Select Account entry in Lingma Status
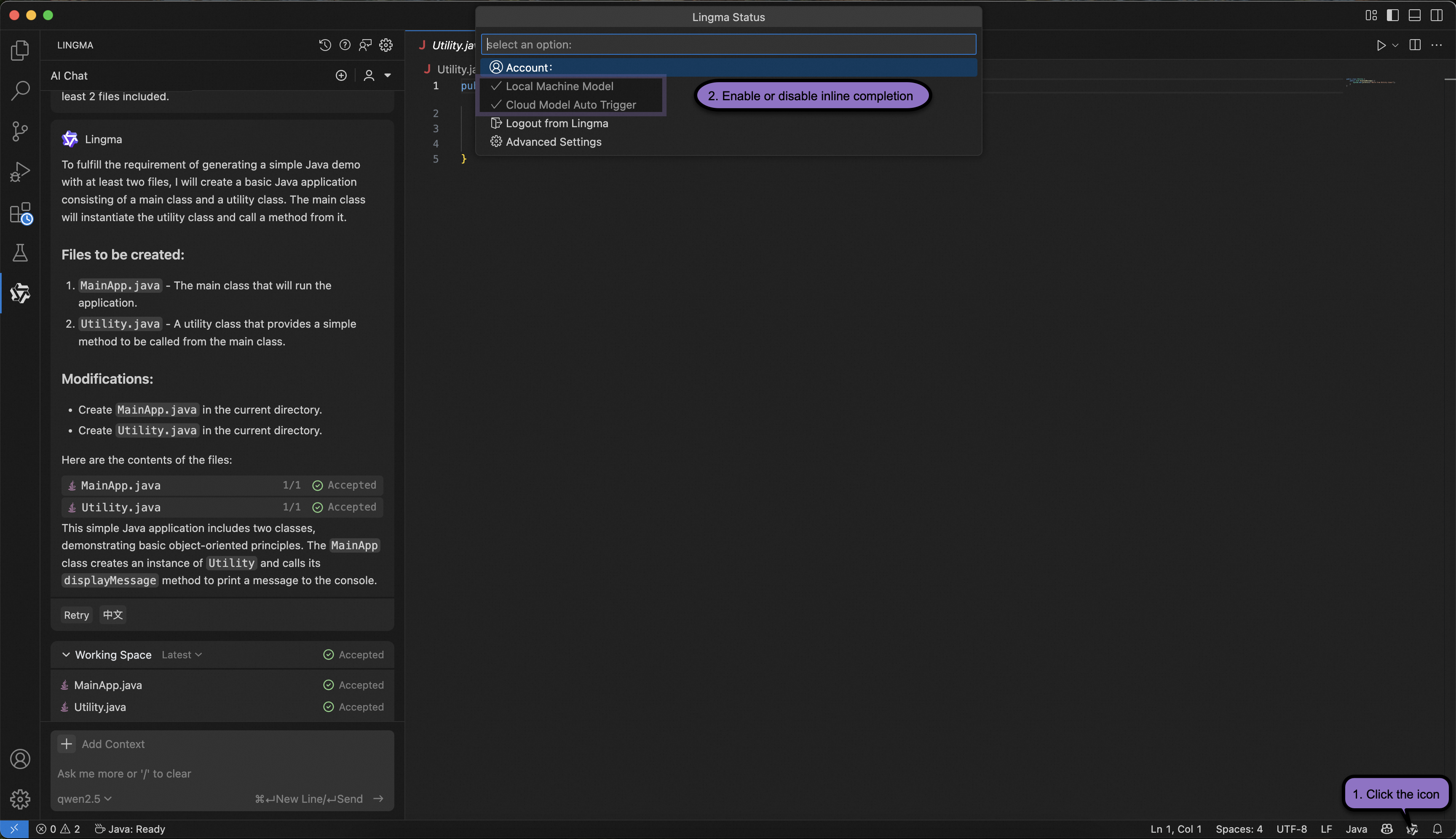 tap(729, 67)
